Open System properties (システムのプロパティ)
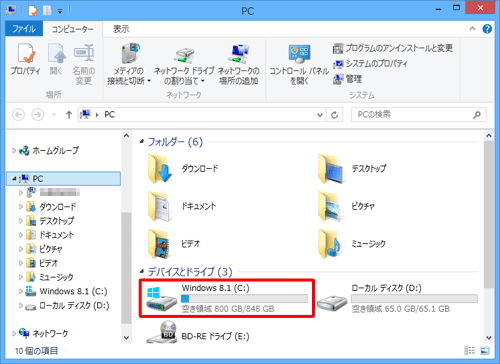500x364 pixels. (370, 64)
